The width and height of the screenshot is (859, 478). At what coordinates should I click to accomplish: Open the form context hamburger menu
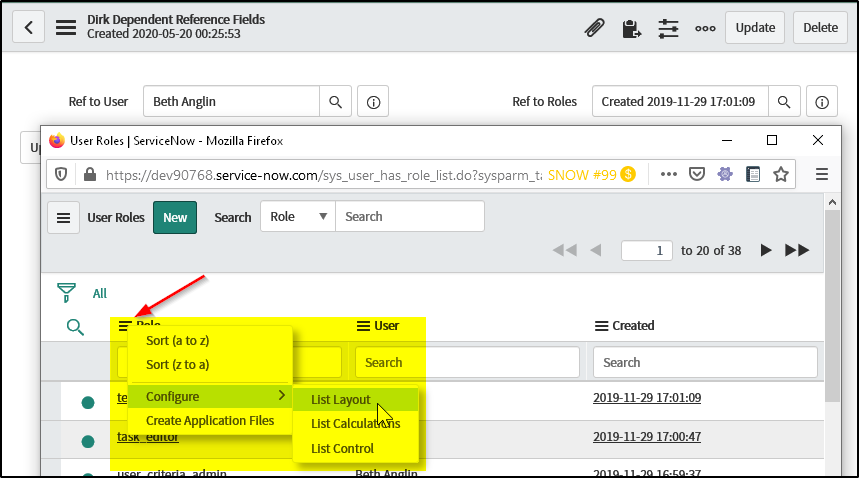click(66, 27)
